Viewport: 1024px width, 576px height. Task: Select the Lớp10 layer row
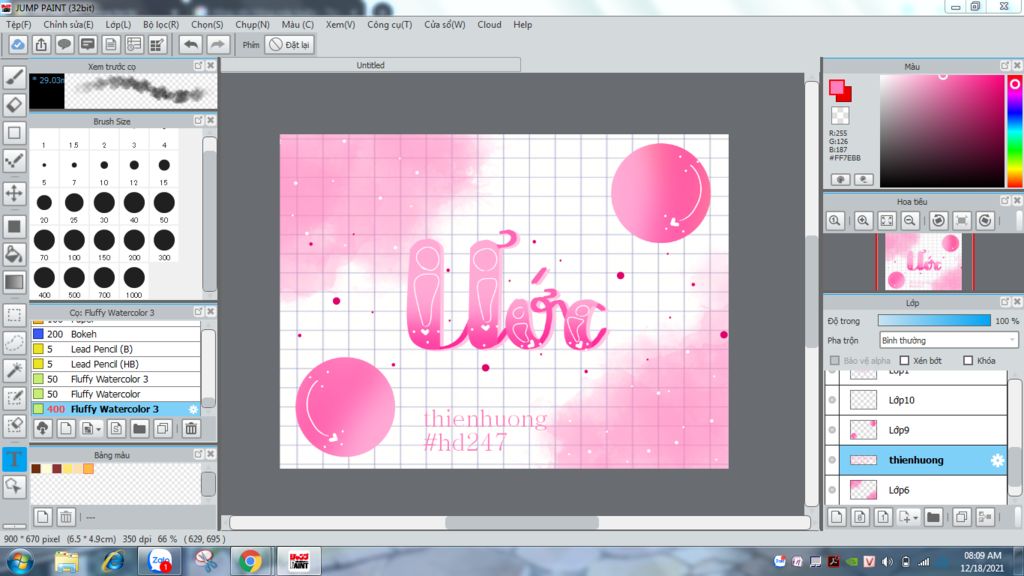pyautogui.click(x=923, y=400)
